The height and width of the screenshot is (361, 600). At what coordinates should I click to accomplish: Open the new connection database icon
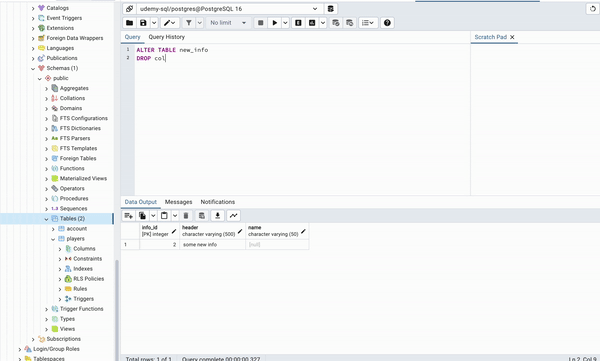pyautogui.click(x=331, y=9)
